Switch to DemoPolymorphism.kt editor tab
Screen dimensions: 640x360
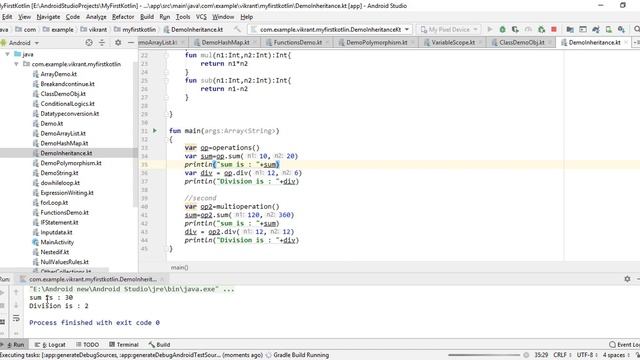tap(376, 42)
